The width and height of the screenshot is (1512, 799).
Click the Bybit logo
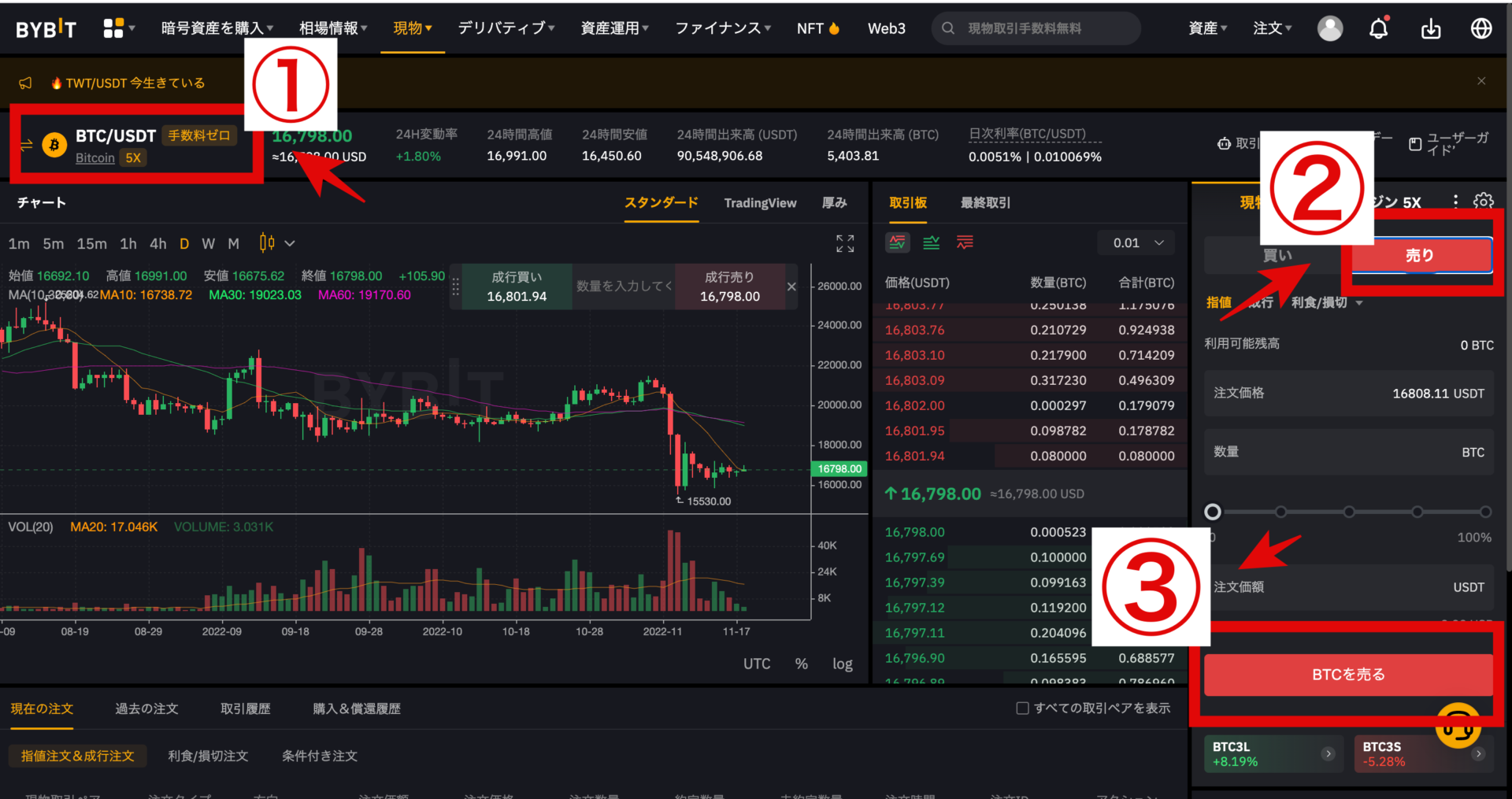click(x=46, y=29)
